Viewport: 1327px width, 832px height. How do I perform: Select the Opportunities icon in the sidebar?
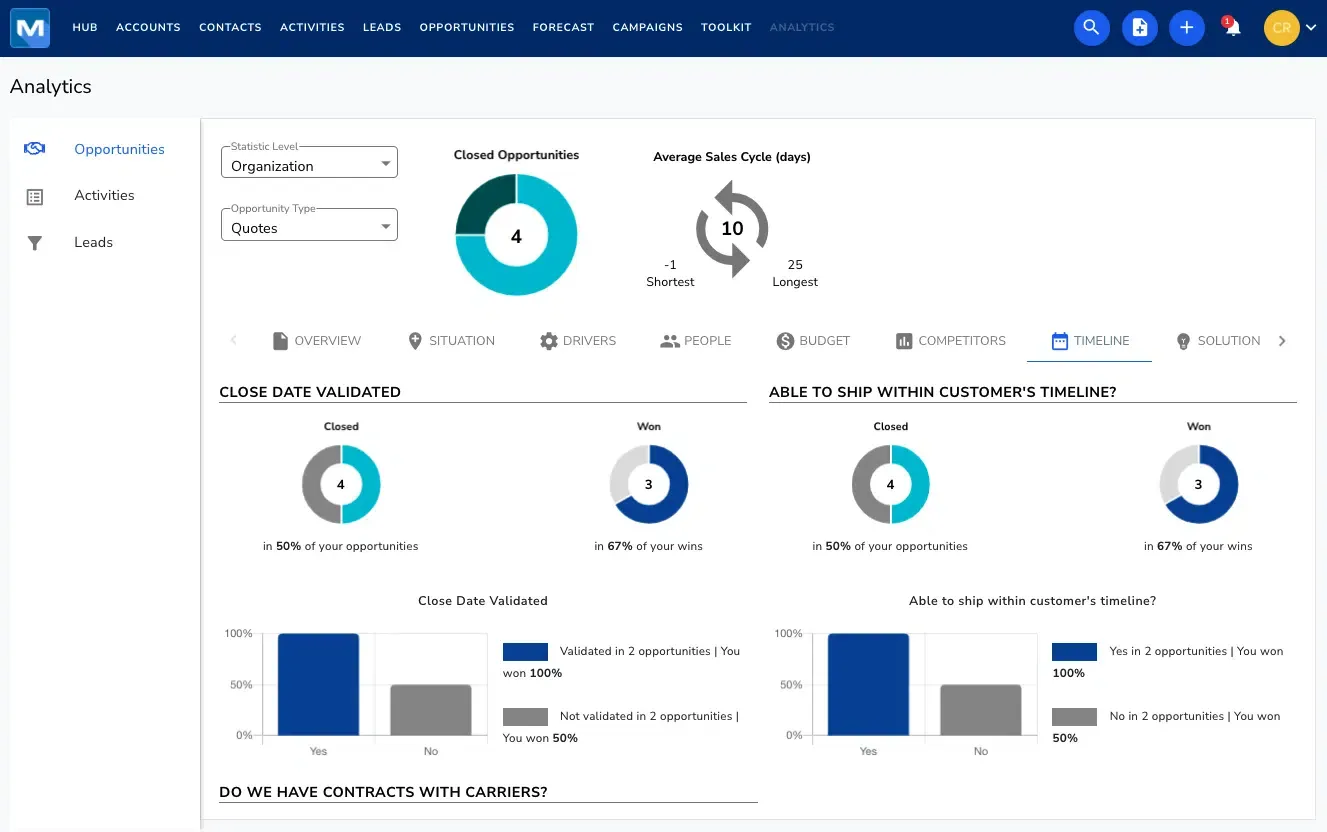click(x=34, y=148)
